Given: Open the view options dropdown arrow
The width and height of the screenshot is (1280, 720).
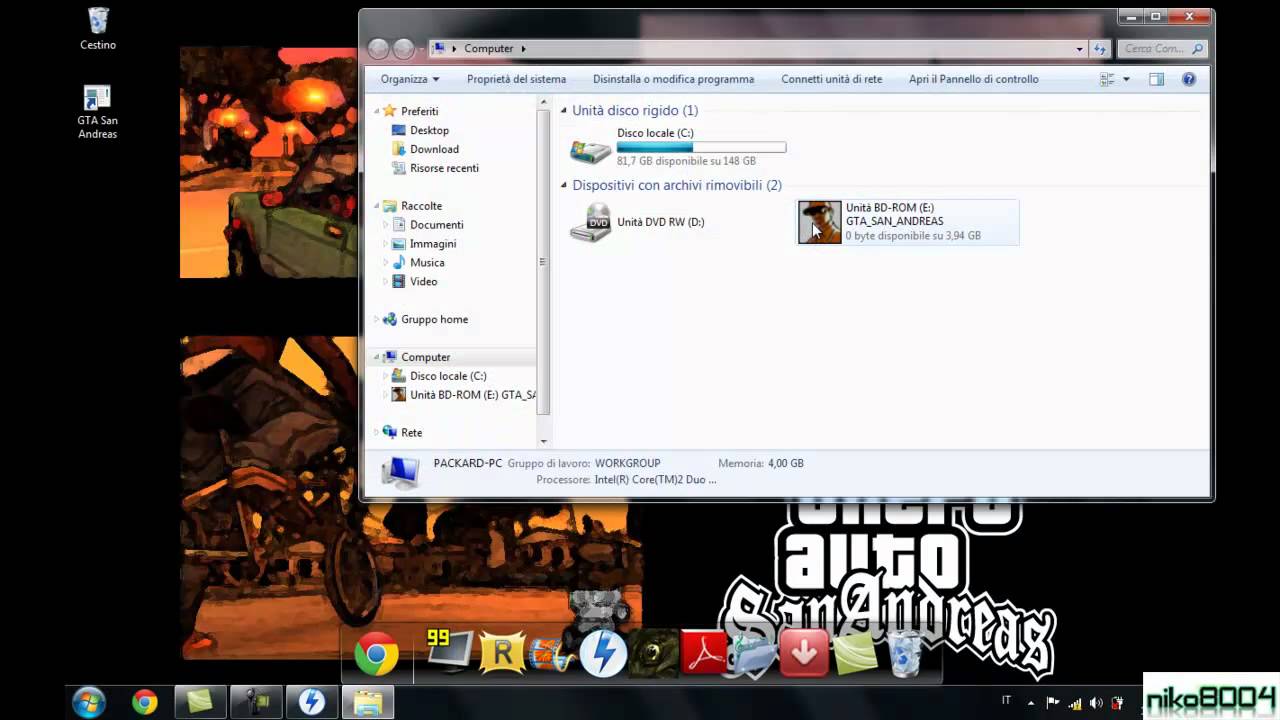Looking at the screenshot, I should point(1126,79).
